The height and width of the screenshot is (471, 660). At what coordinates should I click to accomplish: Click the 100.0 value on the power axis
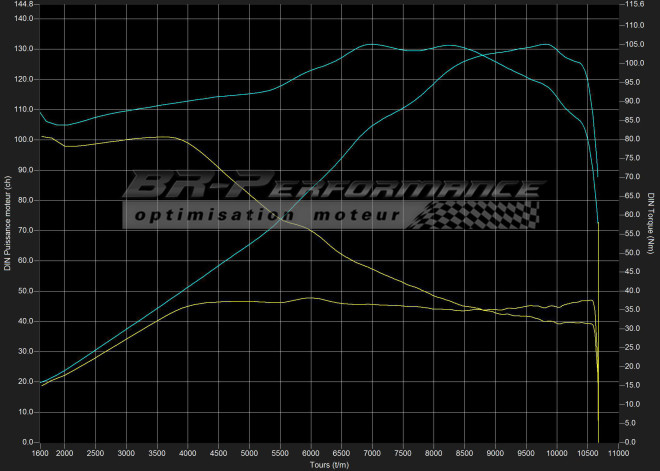click(x=23, y=139)
